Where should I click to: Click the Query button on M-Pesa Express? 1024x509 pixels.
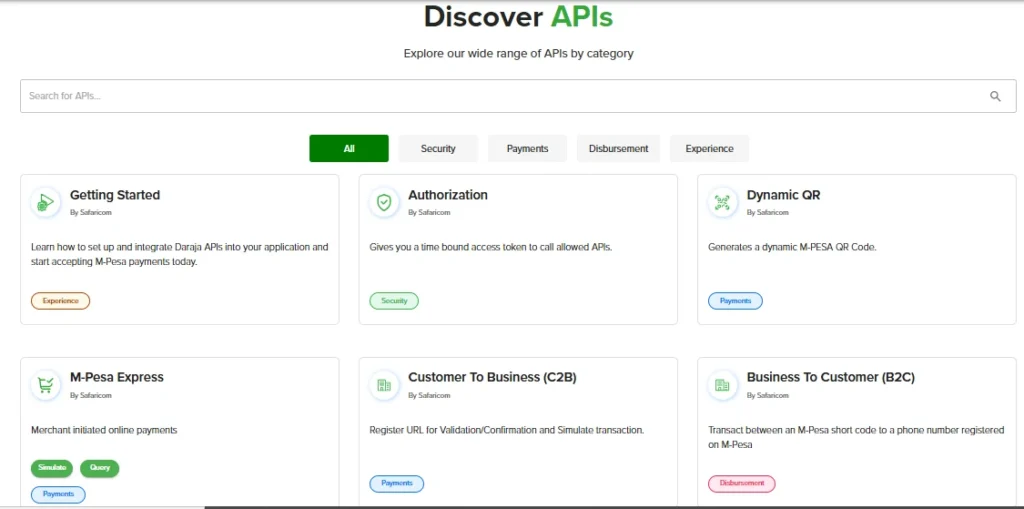click(x=100, y=468)
